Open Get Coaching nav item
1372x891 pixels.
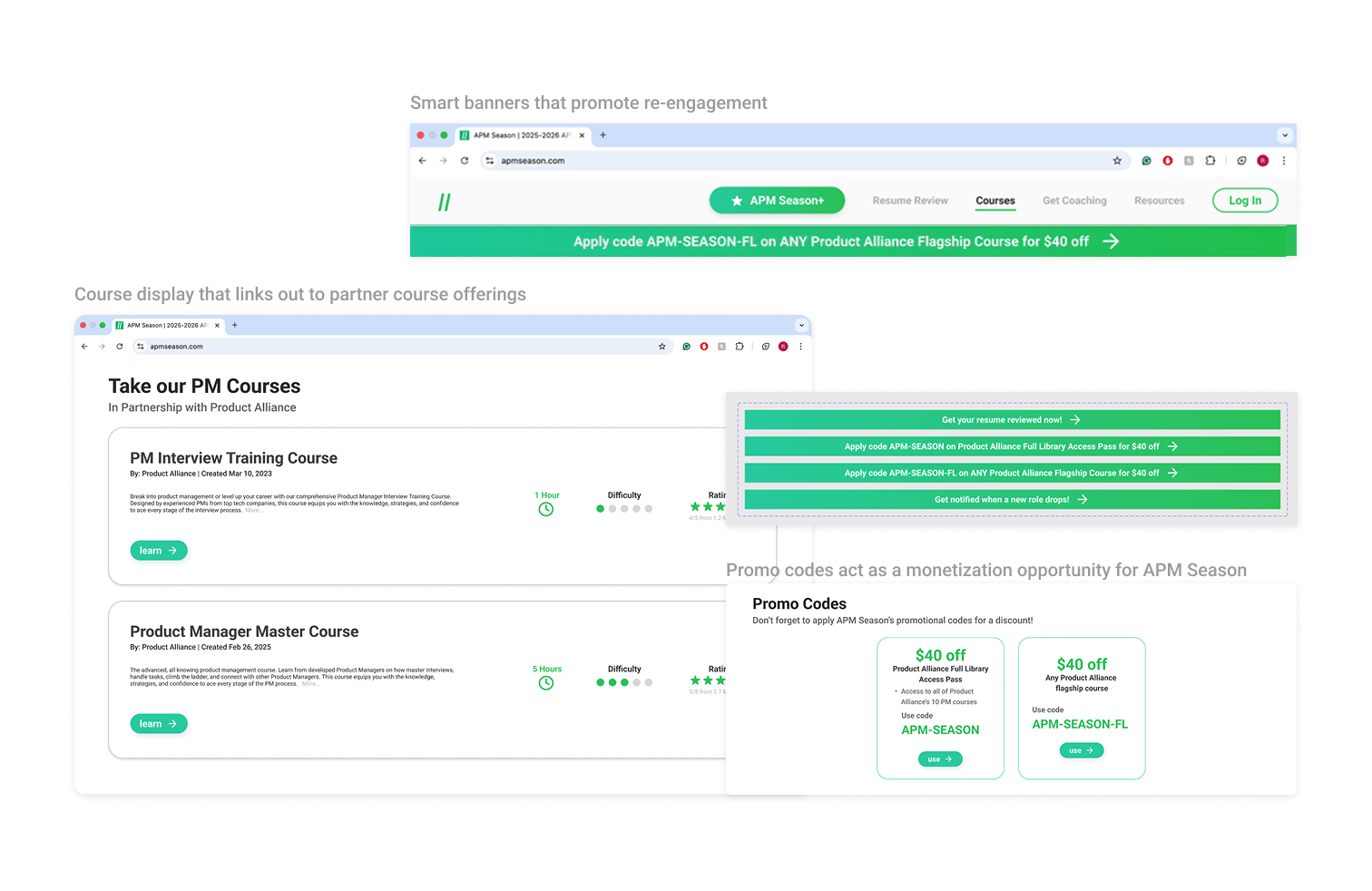coord(1074,201)
